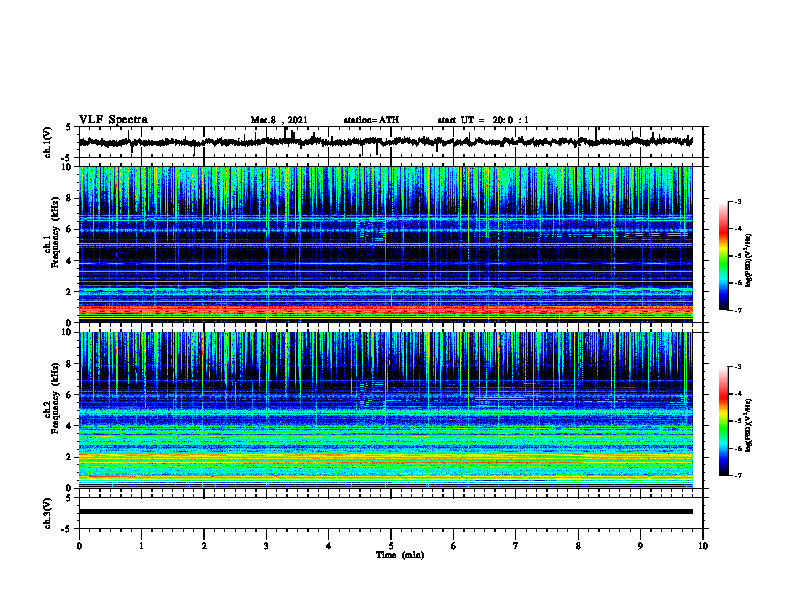Click the "-7" value on ch.1 colorbar
Screen dimensions: 792x612
[x=737, y=310]
